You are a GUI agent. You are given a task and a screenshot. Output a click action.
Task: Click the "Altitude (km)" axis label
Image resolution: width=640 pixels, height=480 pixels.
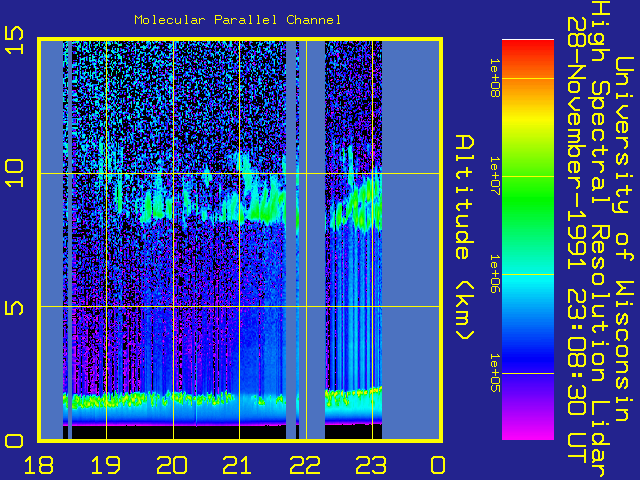465,237
